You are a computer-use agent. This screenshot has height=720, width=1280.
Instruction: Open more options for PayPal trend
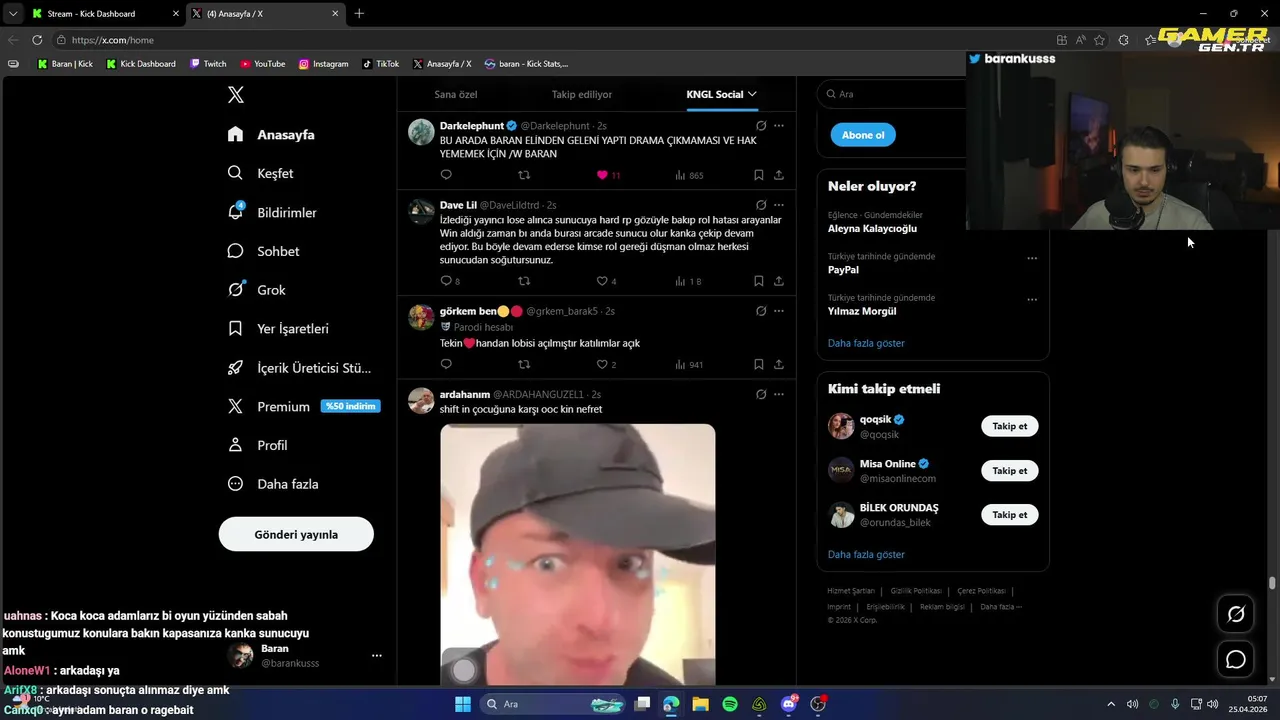(1032, 258)
